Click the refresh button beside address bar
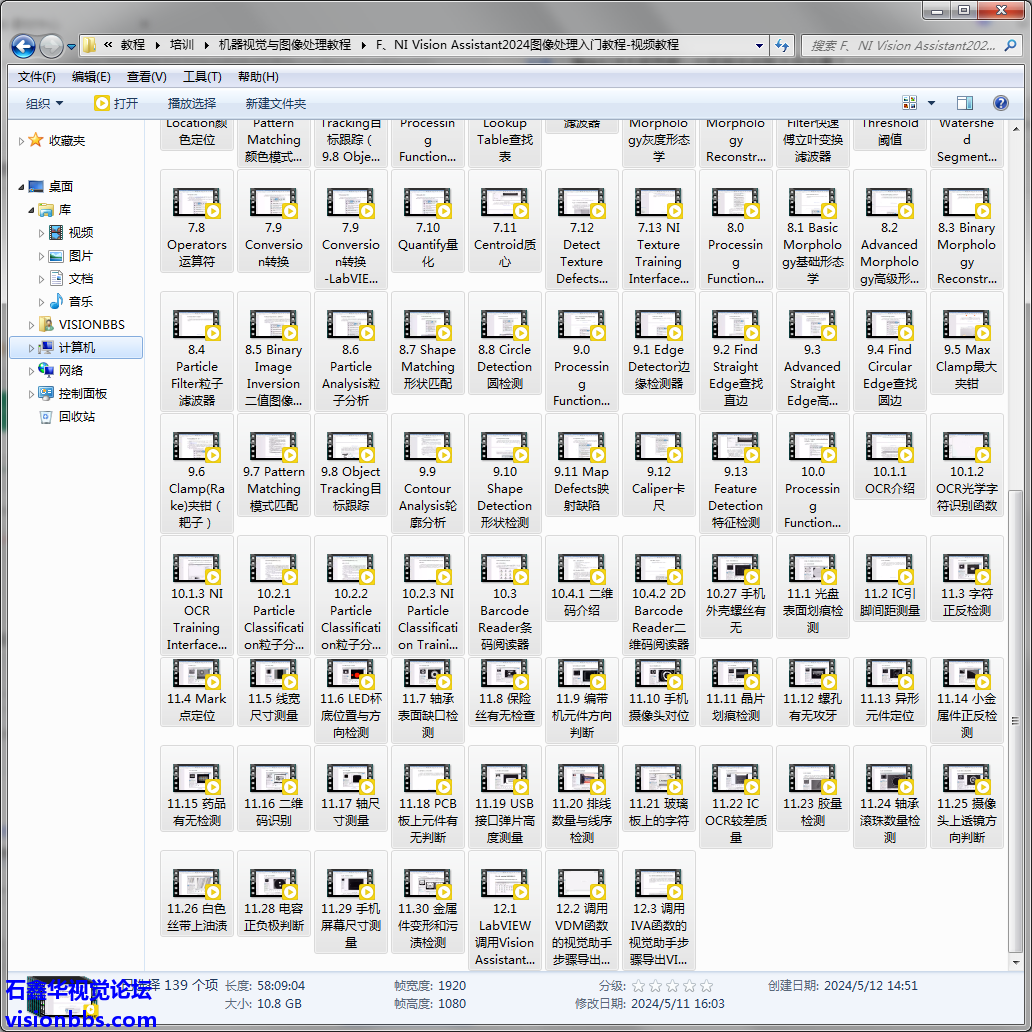 tap(782, 45)
